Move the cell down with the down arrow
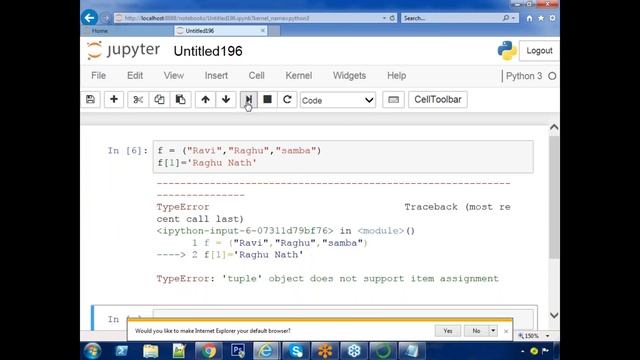 click(226, 100)
